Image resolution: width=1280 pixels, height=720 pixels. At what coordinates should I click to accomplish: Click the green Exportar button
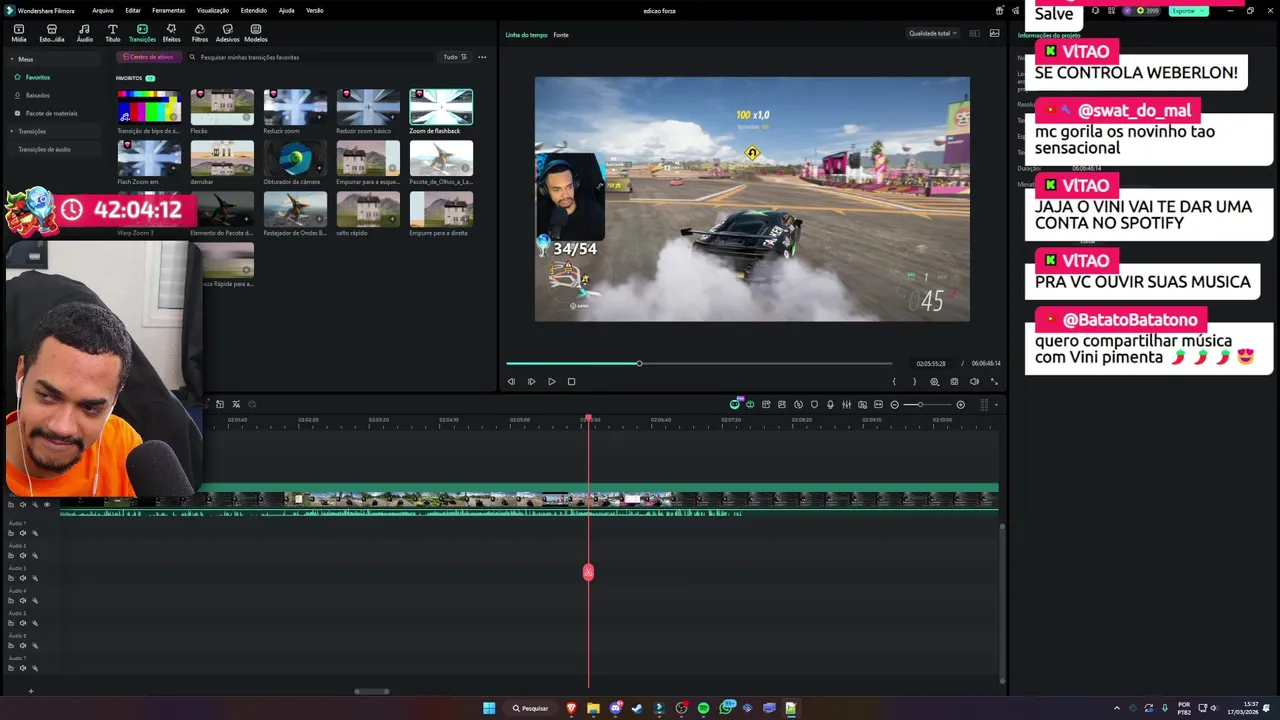(x=1188, y=10)
